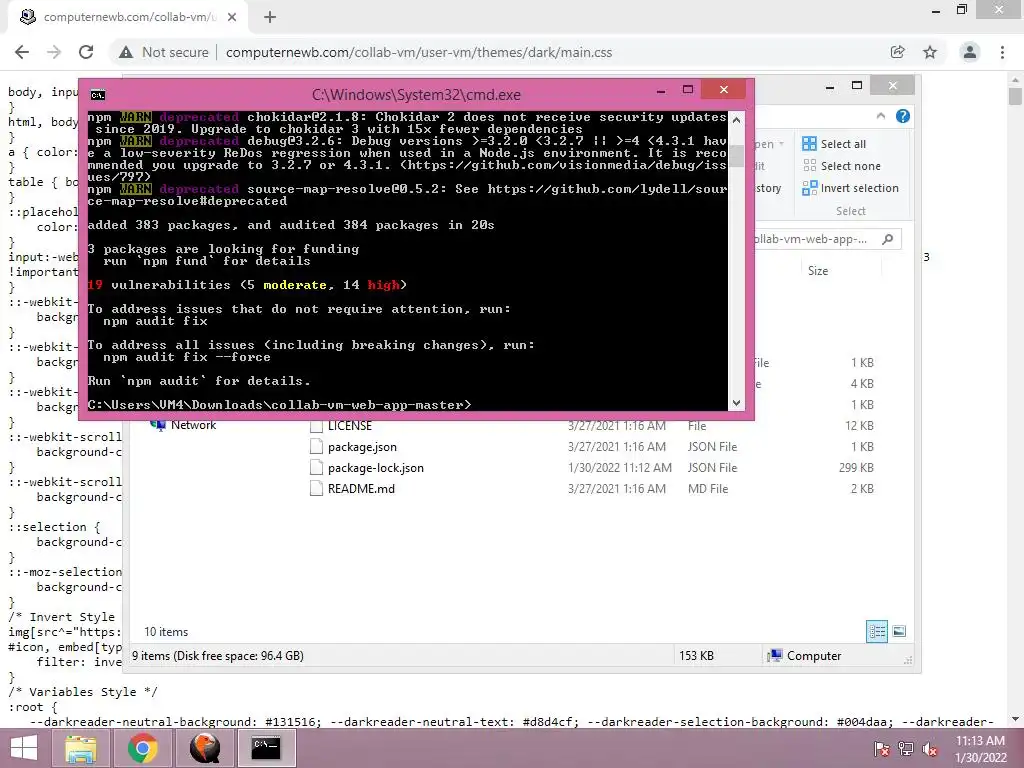
Task: Click the cmd window scroll up arrow
Action: coord(736,120)
